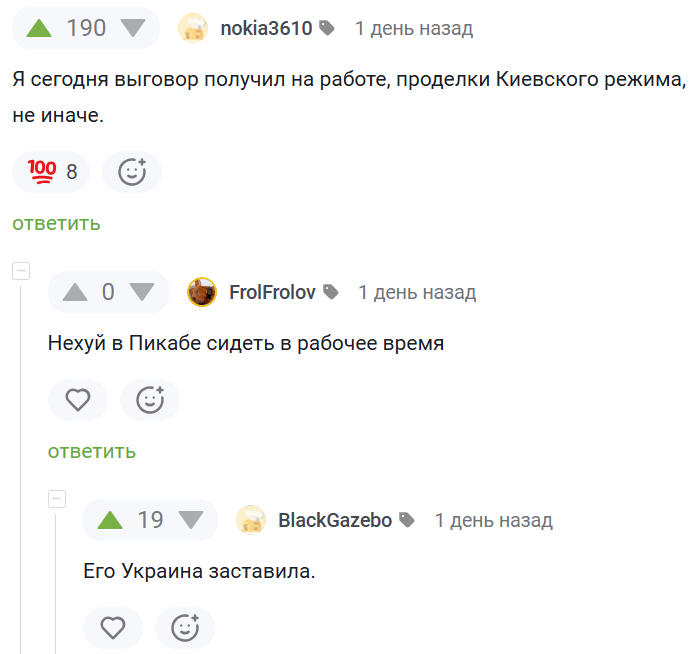Click FrolFrolov's avatar picture
This screenshot has width=693, height=654.
[x=203, y=292]
